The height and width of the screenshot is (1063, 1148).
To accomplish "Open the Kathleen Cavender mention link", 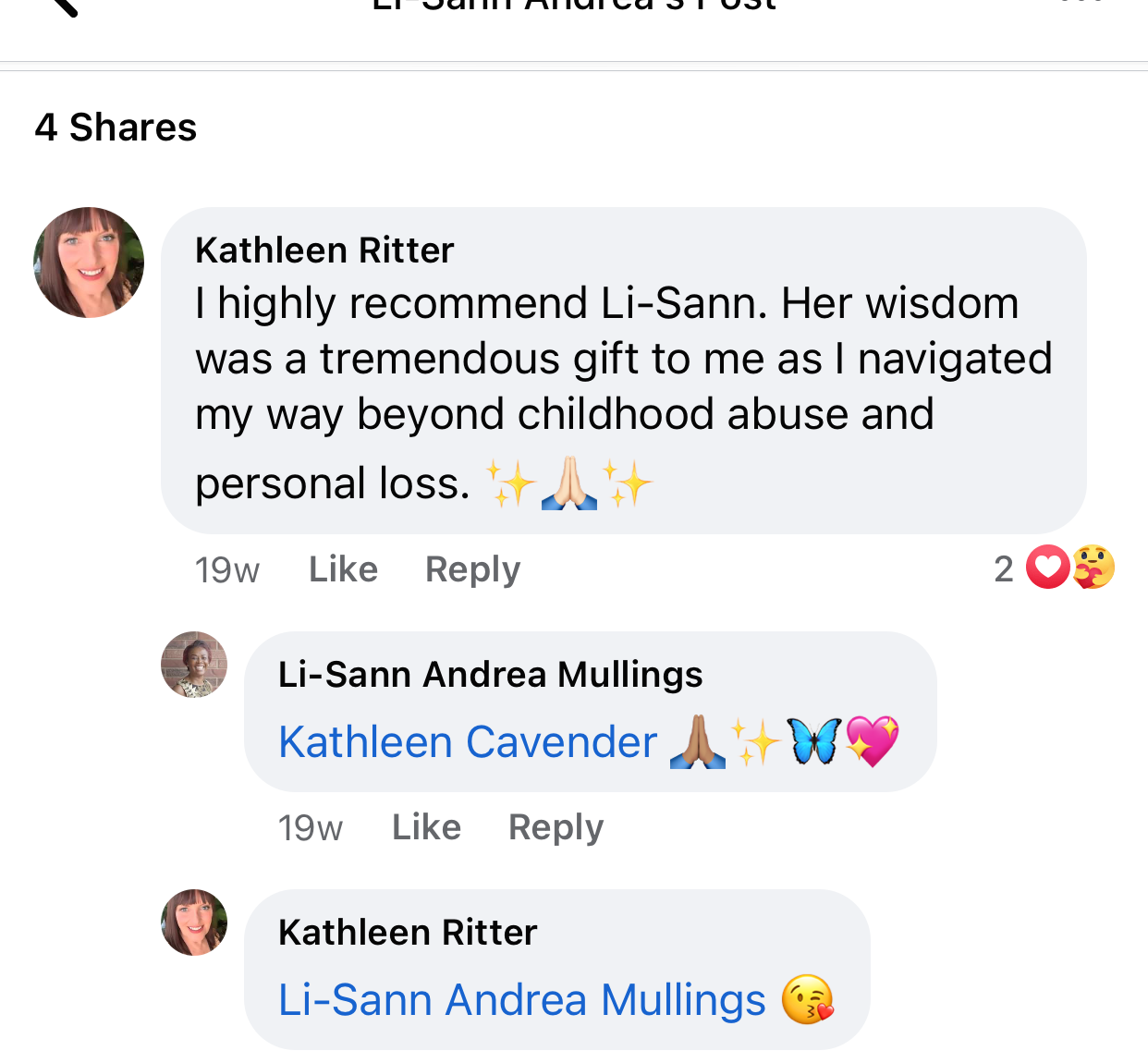I will pos(468,742).
